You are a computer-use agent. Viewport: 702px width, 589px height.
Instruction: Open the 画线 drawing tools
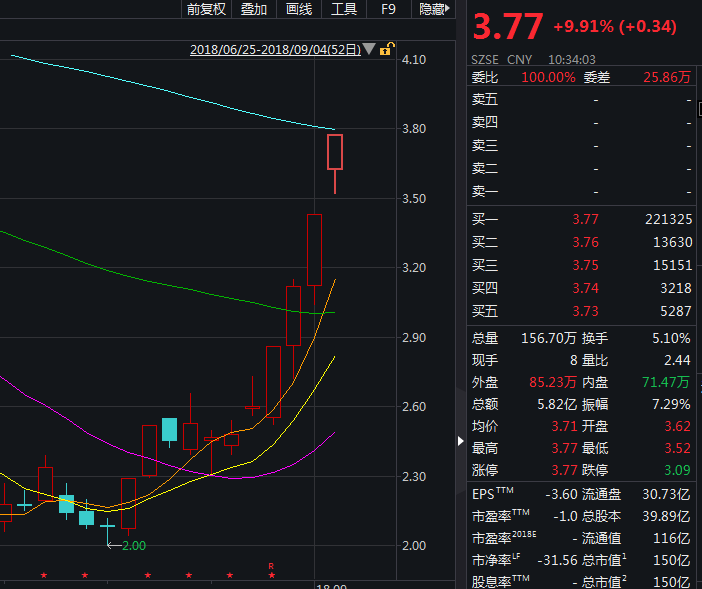pos(299,9)
